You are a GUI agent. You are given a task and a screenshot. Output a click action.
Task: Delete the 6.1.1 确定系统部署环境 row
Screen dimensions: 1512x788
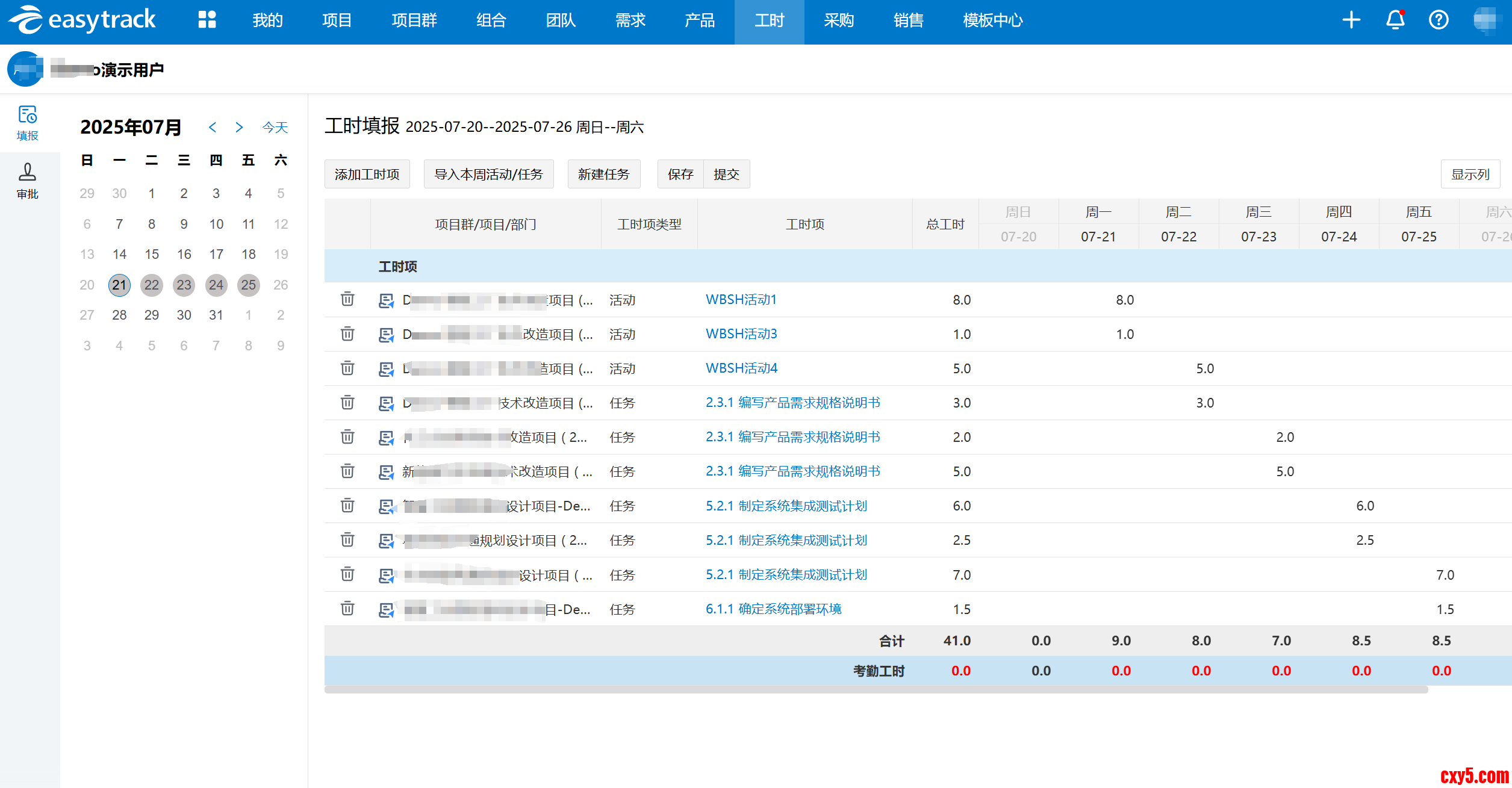347,609
